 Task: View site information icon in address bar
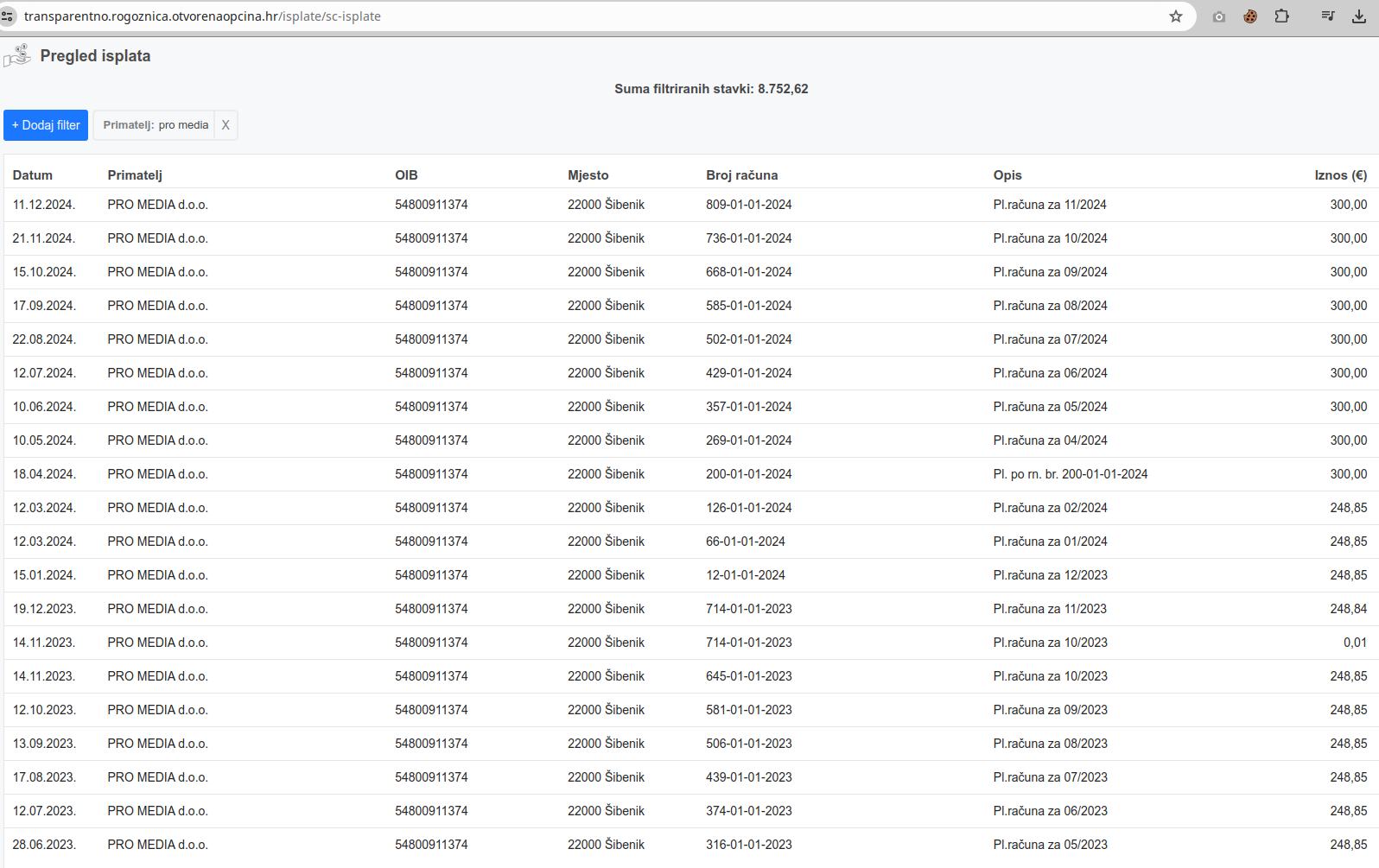(7, 16)
